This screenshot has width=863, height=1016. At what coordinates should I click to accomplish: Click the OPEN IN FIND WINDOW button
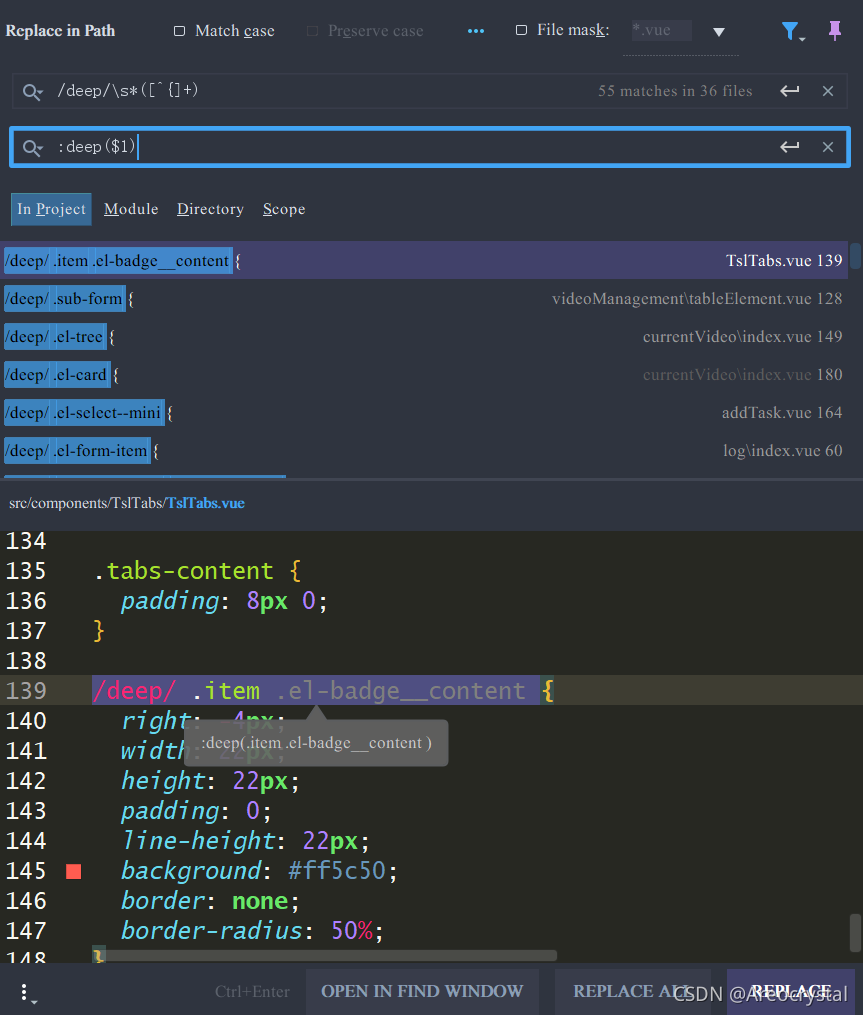(422, 991)
